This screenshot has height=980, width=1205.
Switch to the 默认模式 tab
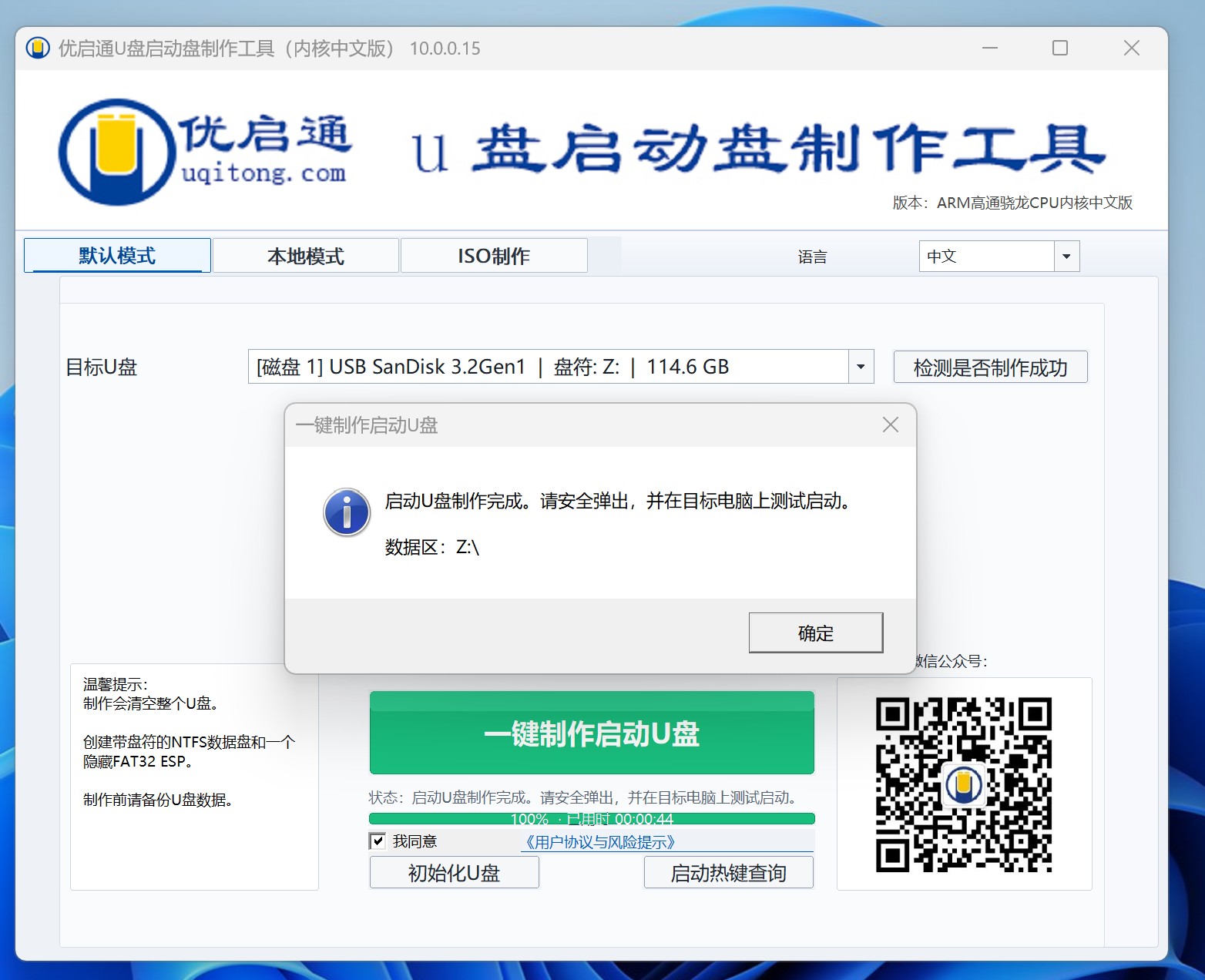tap(117, 255)
